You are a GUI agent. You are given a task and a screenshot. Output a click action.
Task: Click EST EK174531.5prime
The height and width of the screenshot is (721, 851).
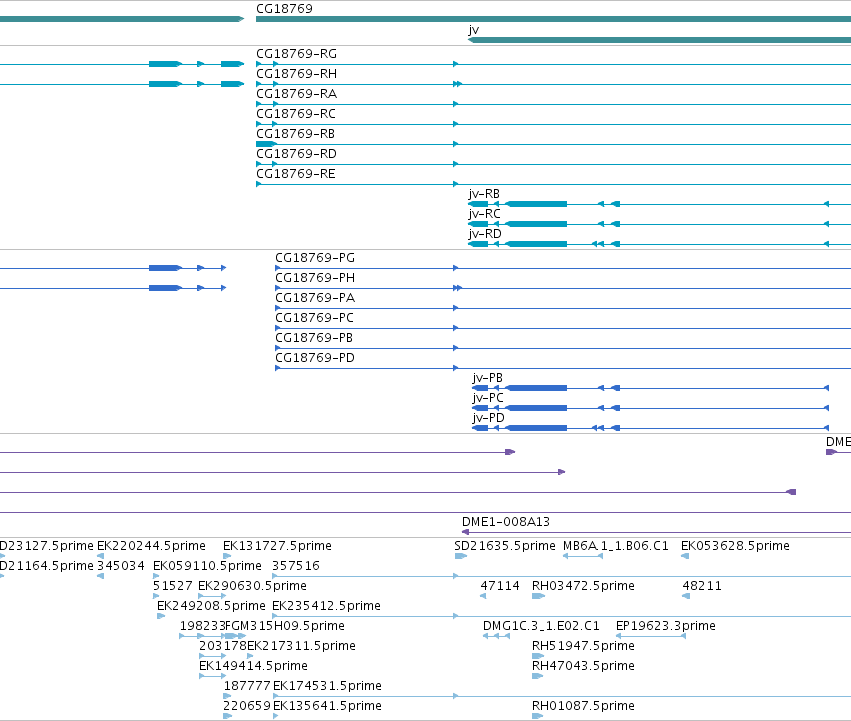[x=327, y=686]
